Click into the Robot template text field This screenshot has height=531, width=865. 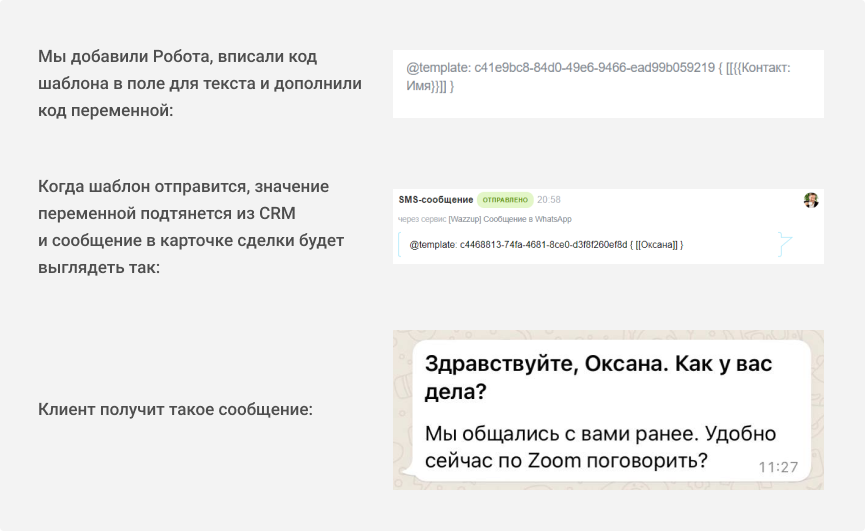point(608,100)
